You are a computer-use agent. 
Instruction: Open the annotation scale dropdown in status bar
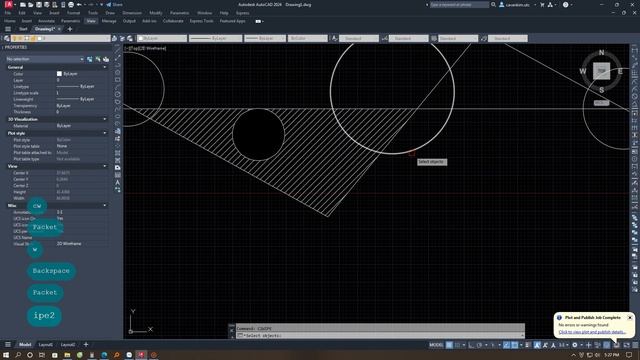[x=564, y=345]
